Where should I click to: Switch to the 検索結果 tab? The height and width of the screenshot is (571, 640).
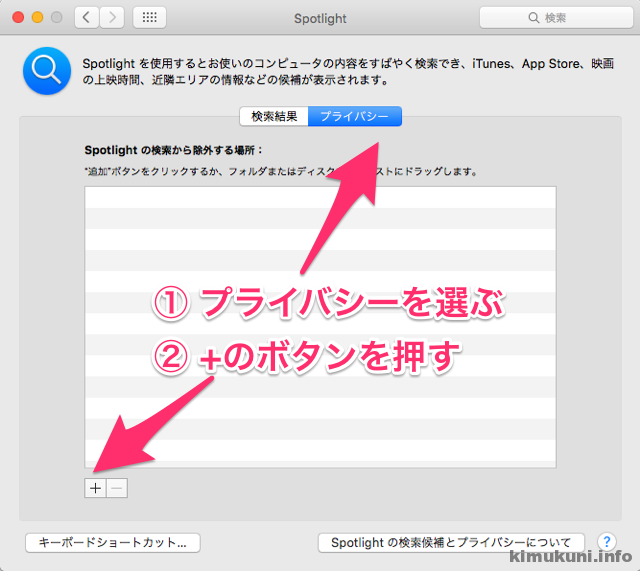(x=274, y=116)
